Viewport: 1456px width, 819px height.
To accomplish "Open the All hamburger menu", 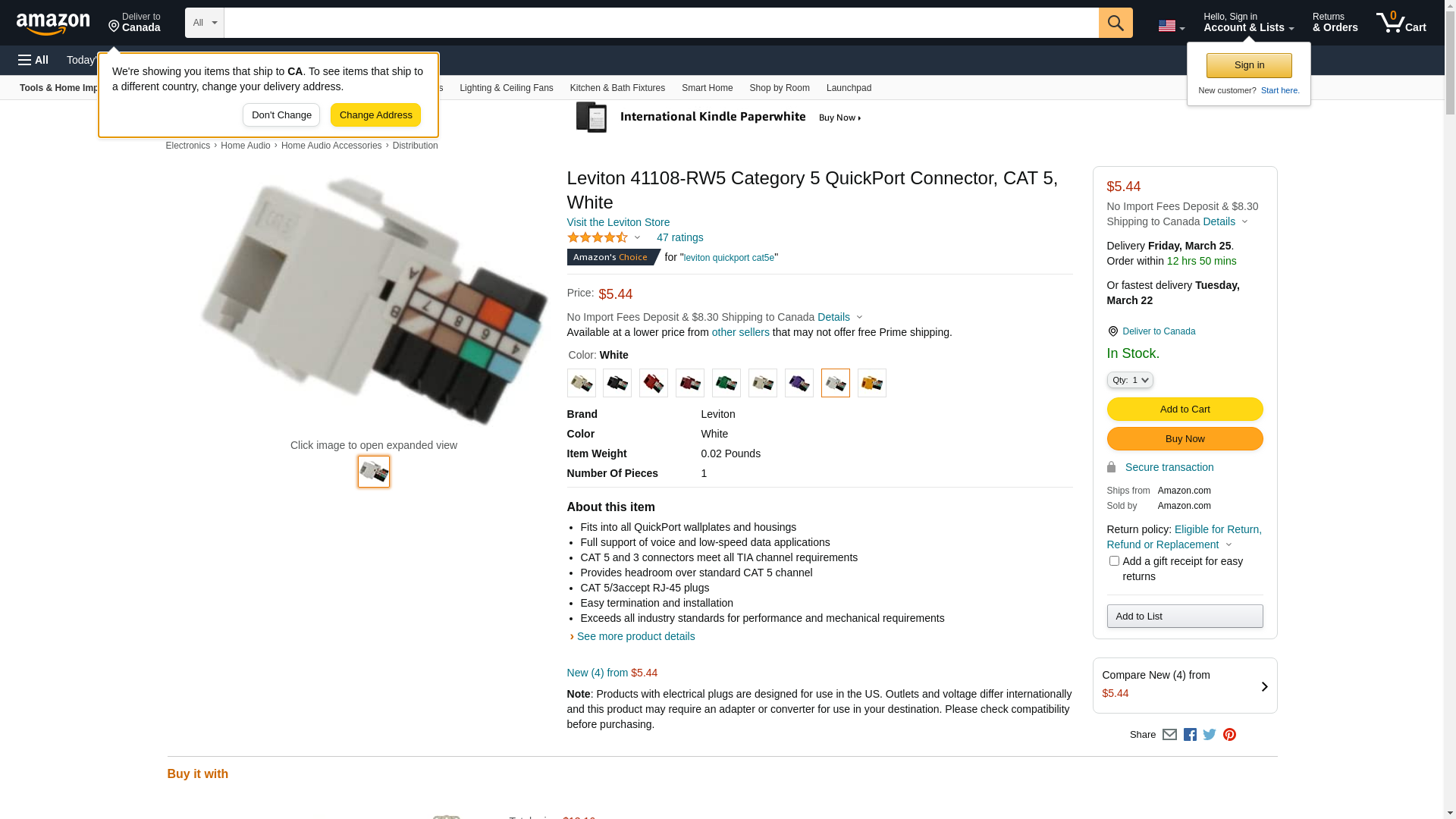I will point(33,60).
